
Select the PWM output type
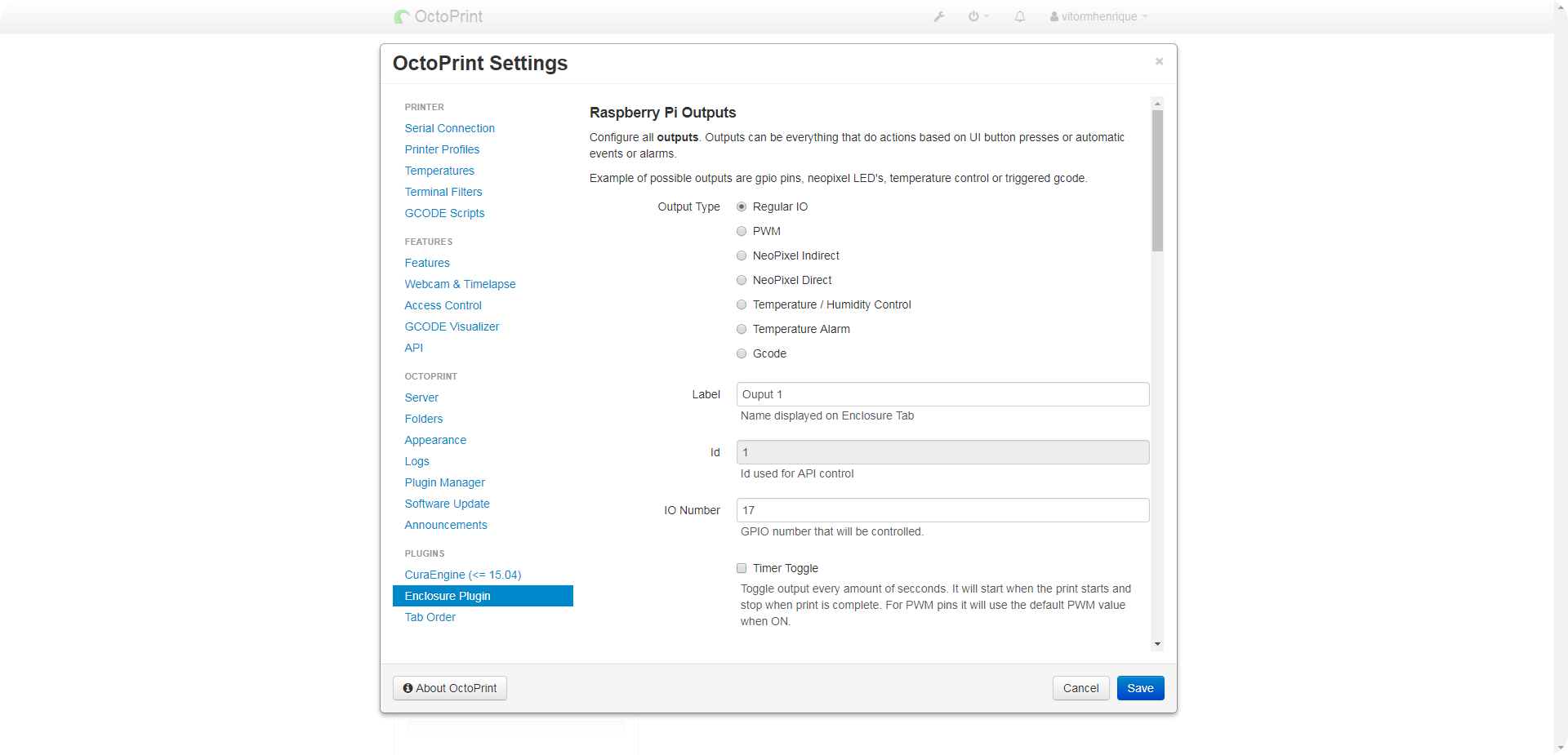742,231
